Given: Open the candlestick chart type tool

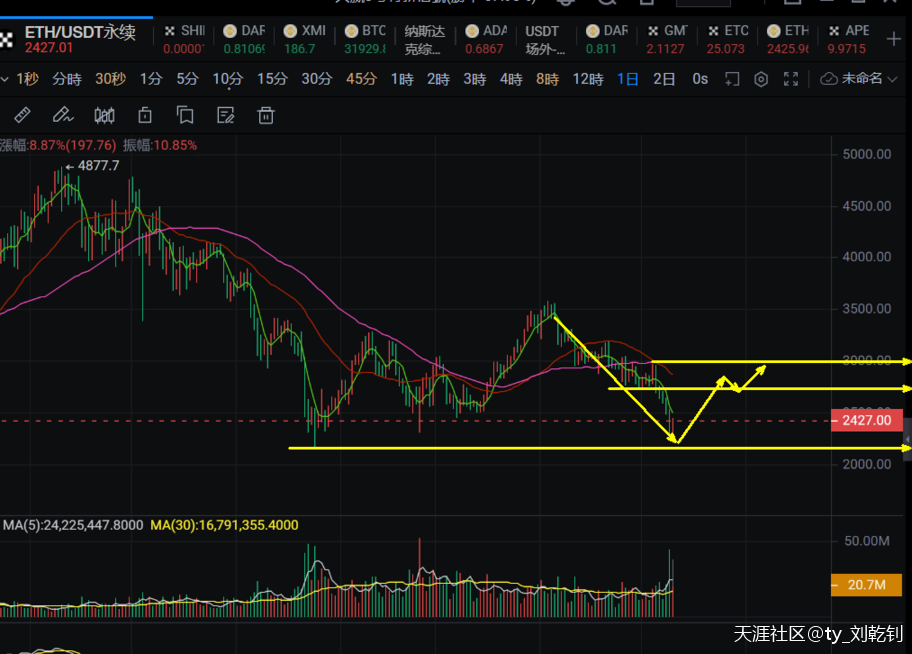Looking at the screenshot, I should click(x=104, y=115).
